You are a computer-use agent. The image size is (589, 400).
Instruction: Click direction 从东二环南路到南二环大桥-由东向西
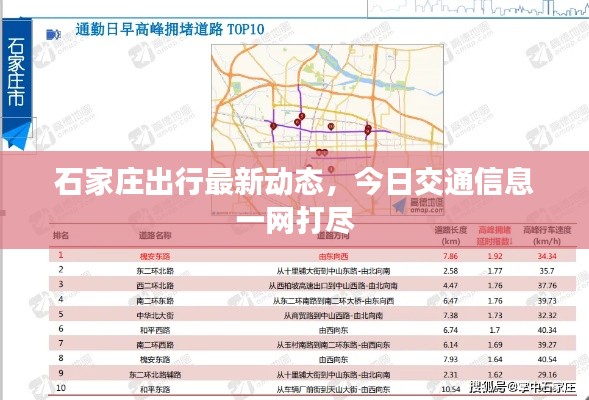click(333, 301)
